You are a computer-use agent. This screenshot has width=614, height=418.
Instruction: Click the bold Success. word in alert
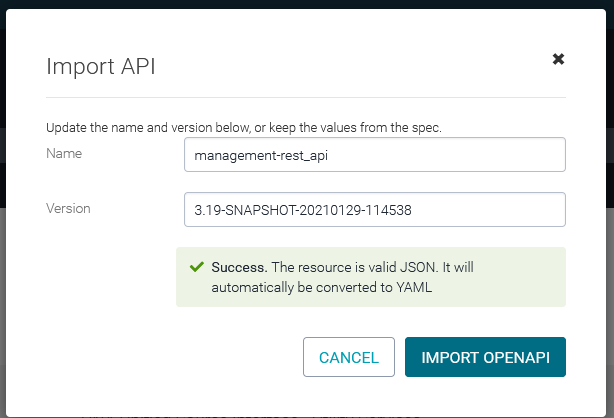(x=239, y=268)
